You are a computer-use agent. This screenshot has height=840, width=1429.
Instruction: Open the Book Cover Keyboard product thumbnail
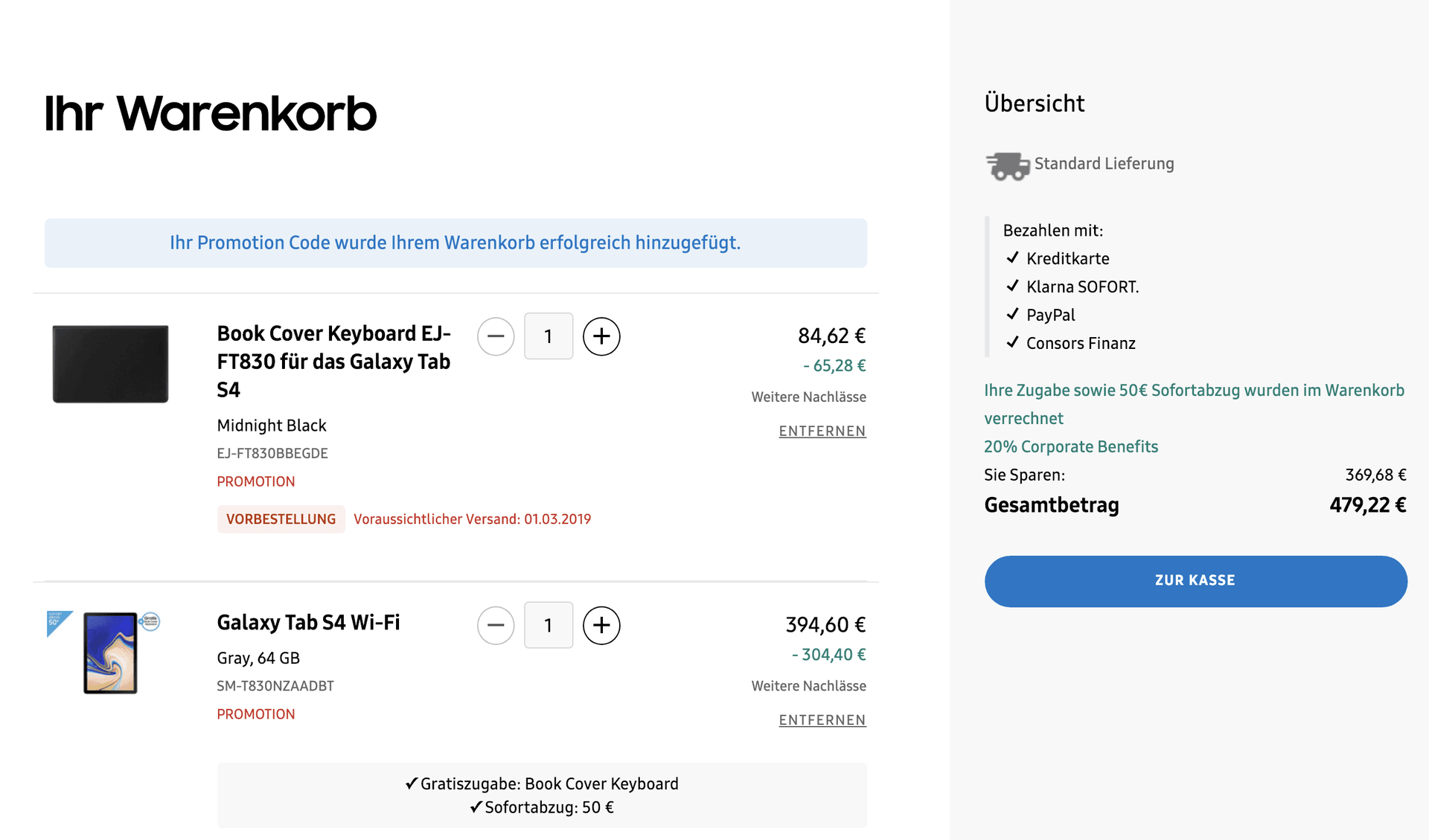(x=110, y=364)
